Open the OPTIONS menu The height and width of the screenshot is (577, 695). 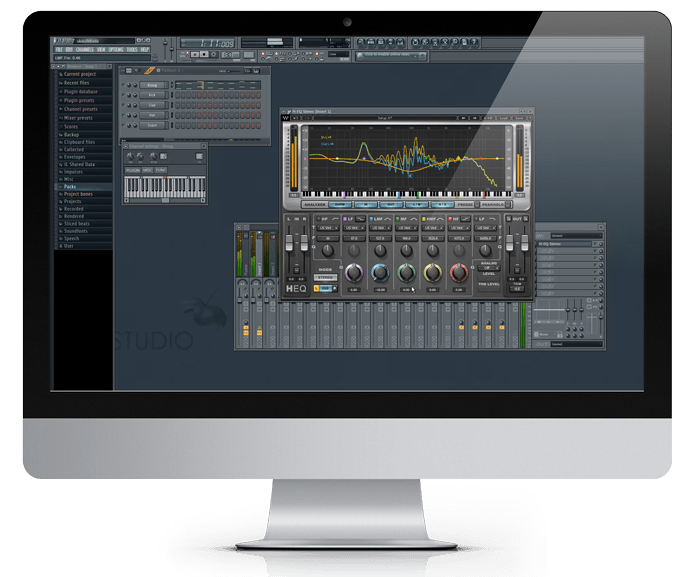tap(116, 48)
